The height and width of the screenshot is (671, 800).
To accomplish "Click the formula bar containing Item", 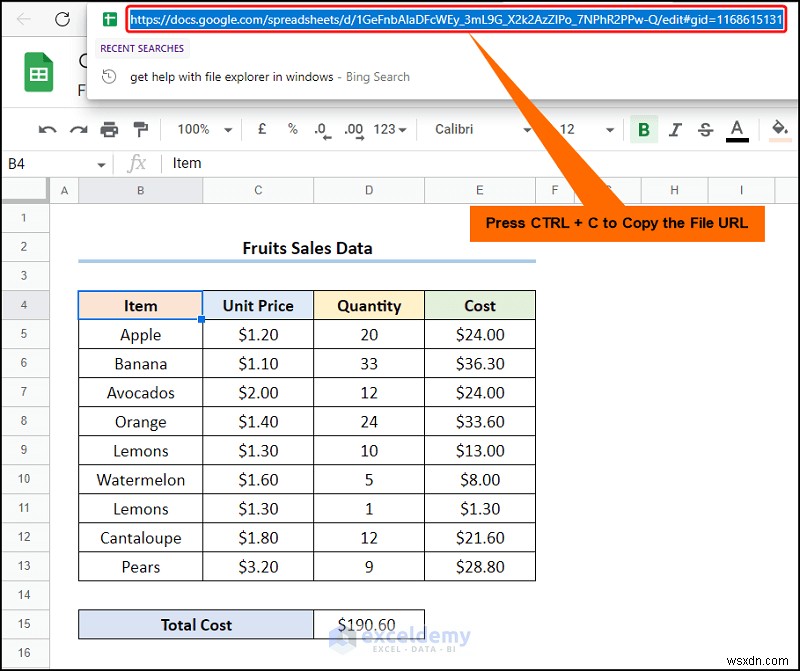I will pos(480,164).
